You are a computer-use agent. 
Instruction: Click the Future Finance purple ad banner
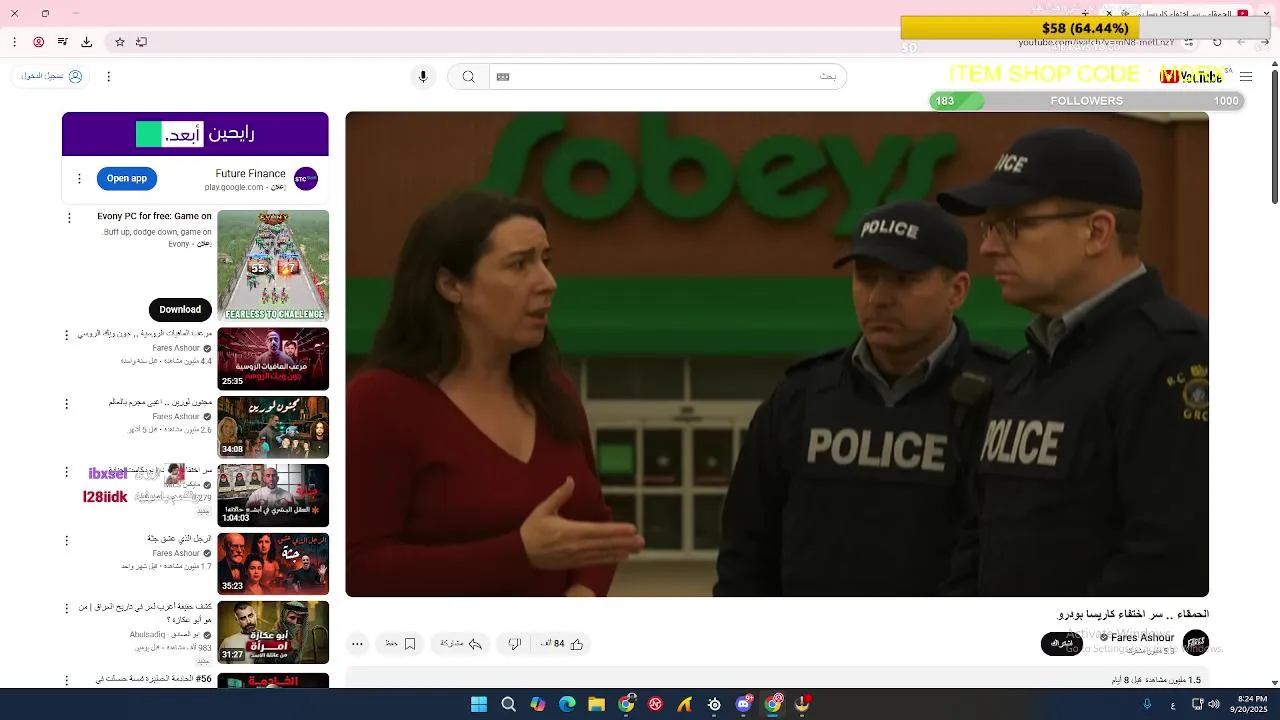pyautogui.click(x=195, y=134)
